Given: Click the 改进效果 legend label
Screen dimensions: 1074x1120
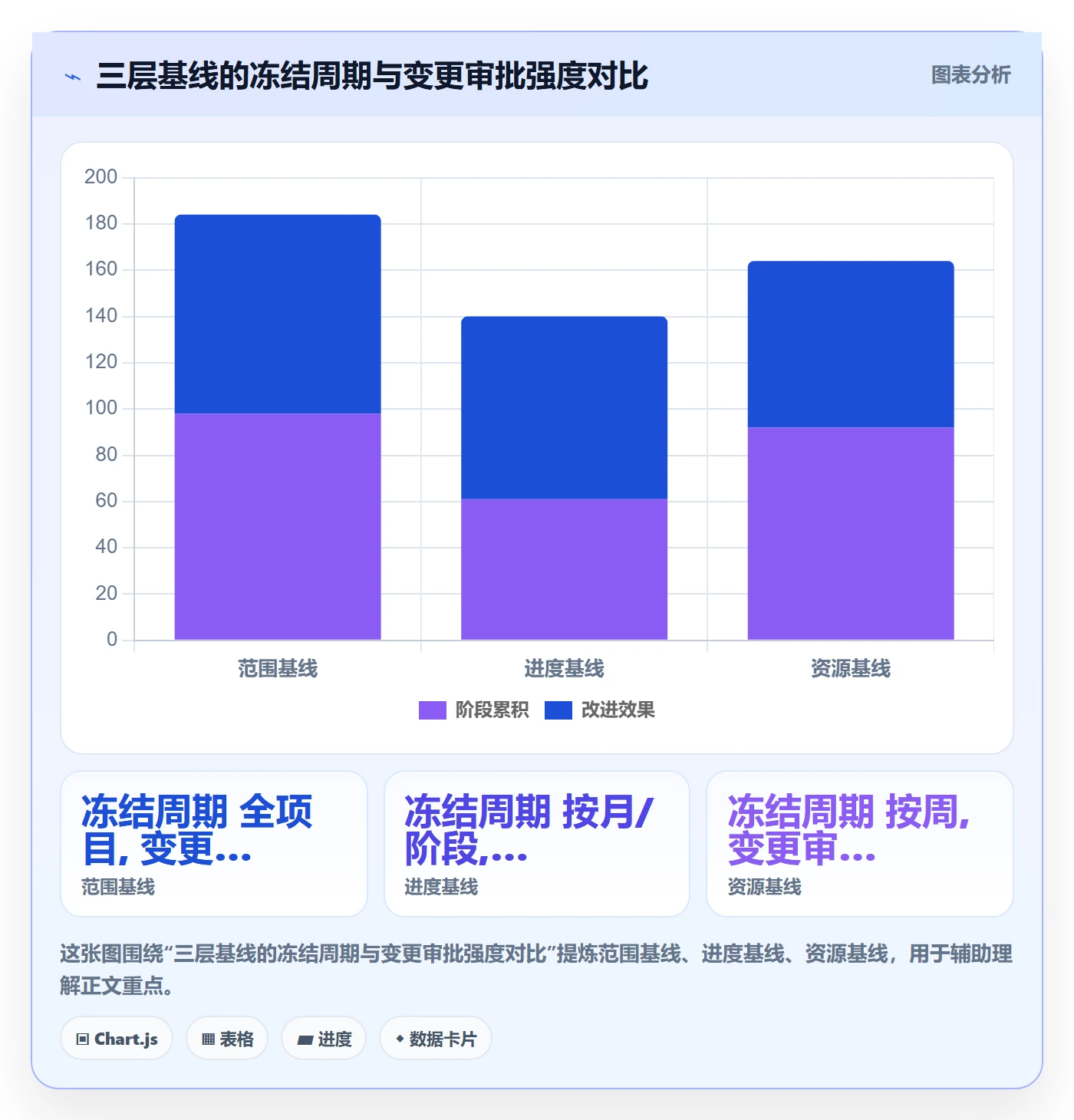Looking at the screenshot, I should (618, 710).
